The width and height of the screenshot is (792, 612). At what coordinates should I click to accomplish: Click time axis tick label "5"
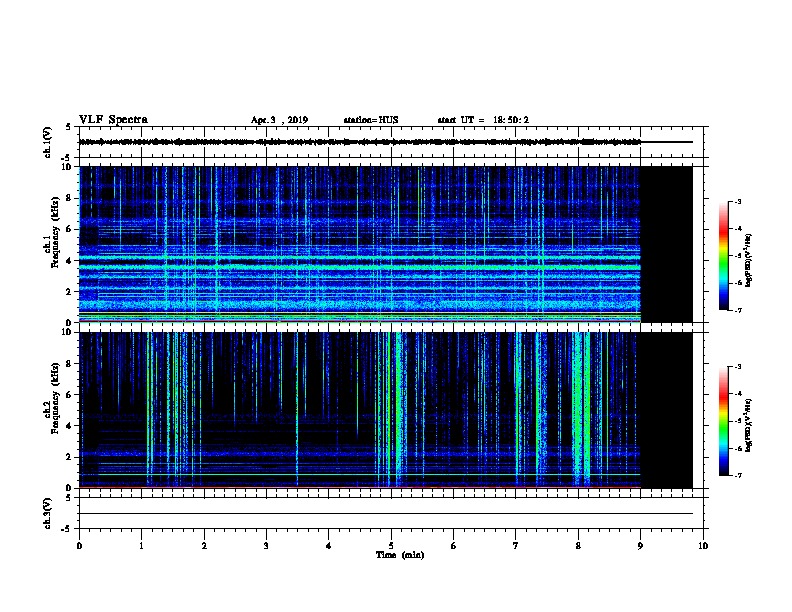pyautogui.click(x=391, y=546)
